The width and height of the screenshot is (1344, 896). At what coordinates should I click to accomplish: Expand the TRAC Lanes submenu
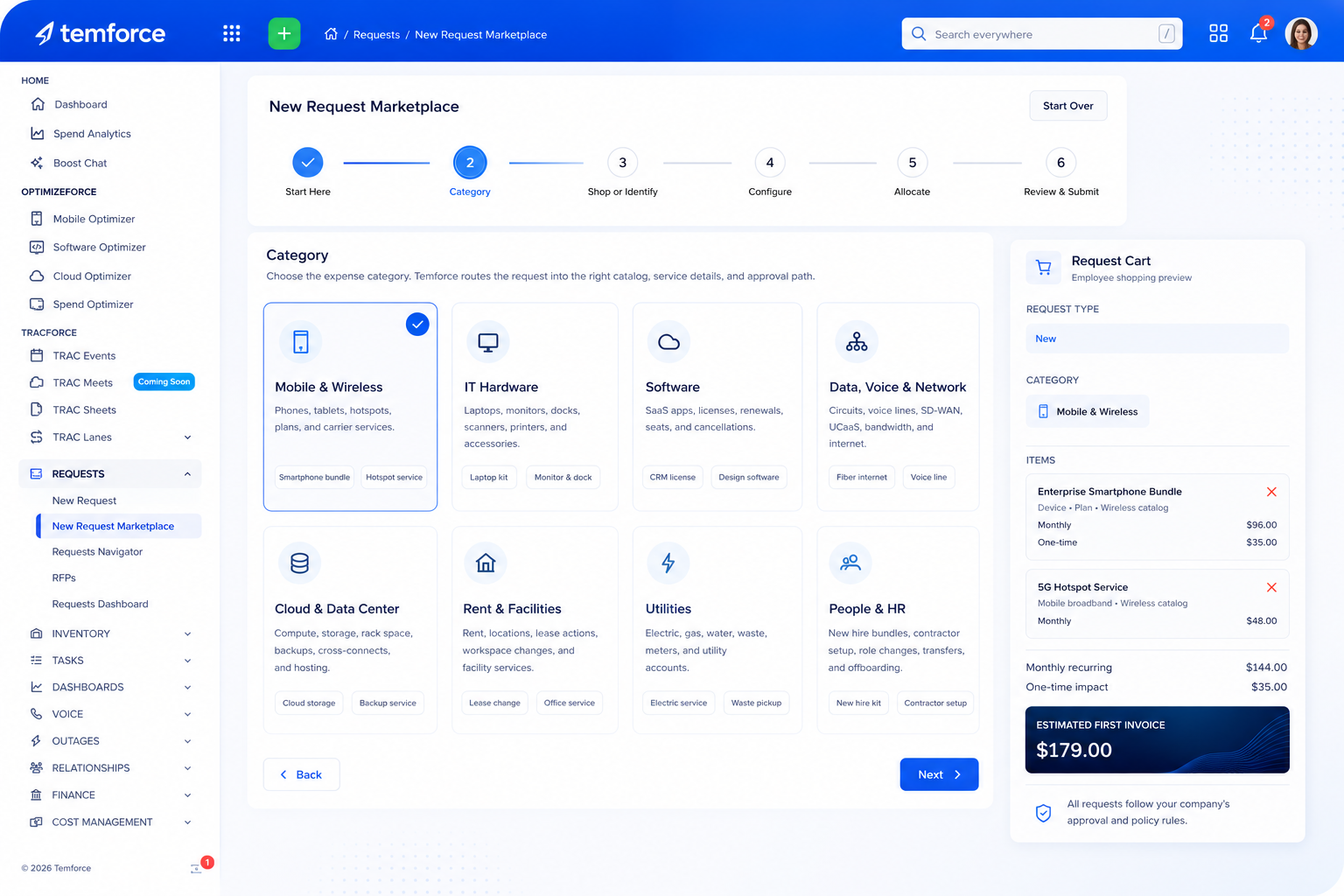pos(187,437)
